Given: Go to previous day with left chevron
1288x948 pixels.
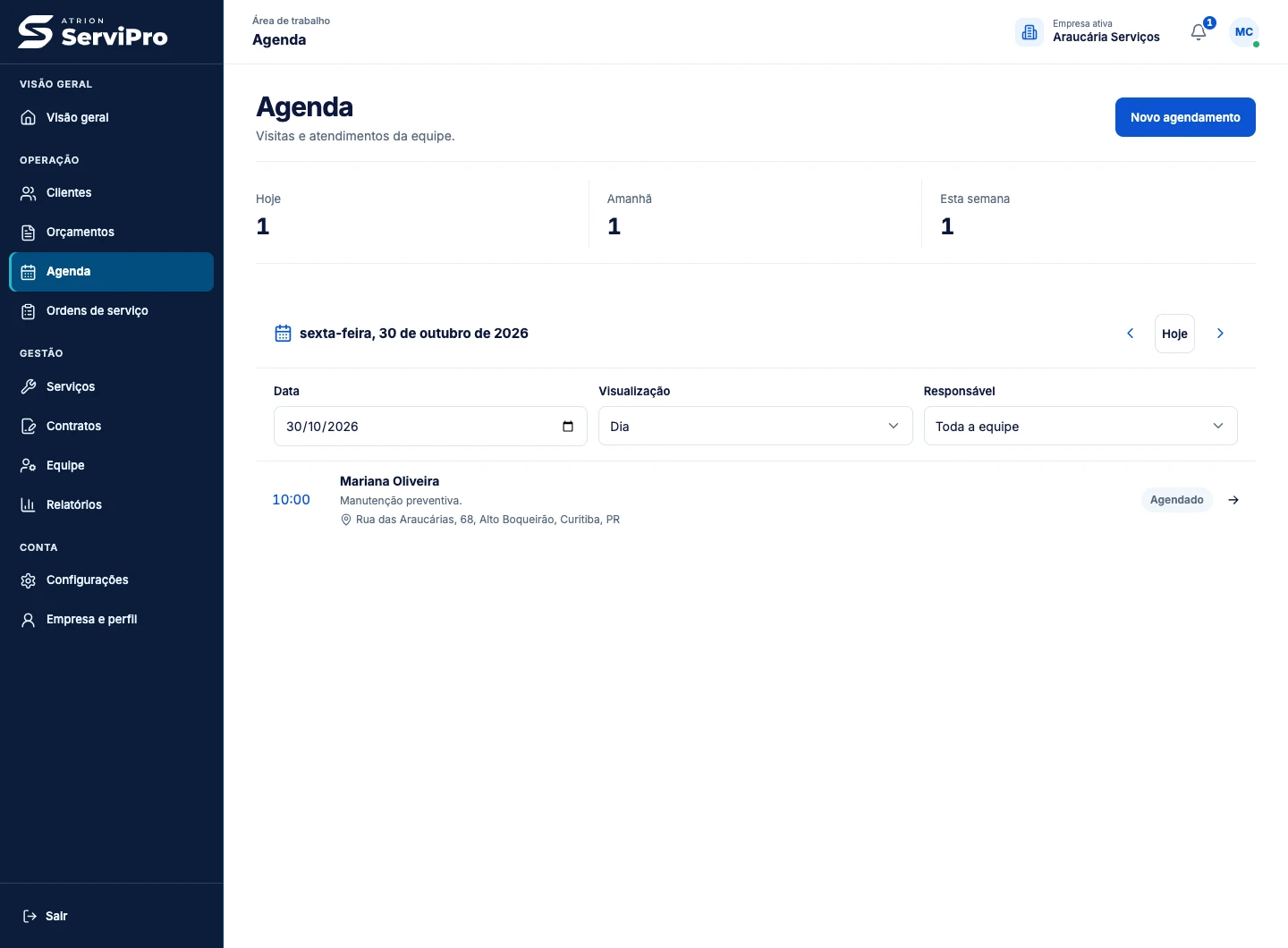Looking at the screenshot, I should 1130,334.
